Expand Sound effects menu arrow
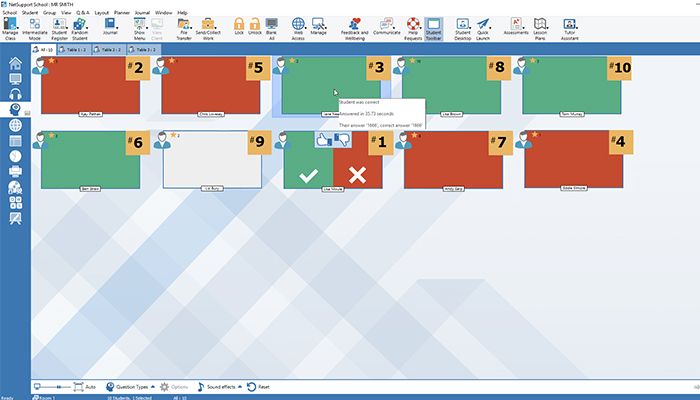 pos(240,387)
